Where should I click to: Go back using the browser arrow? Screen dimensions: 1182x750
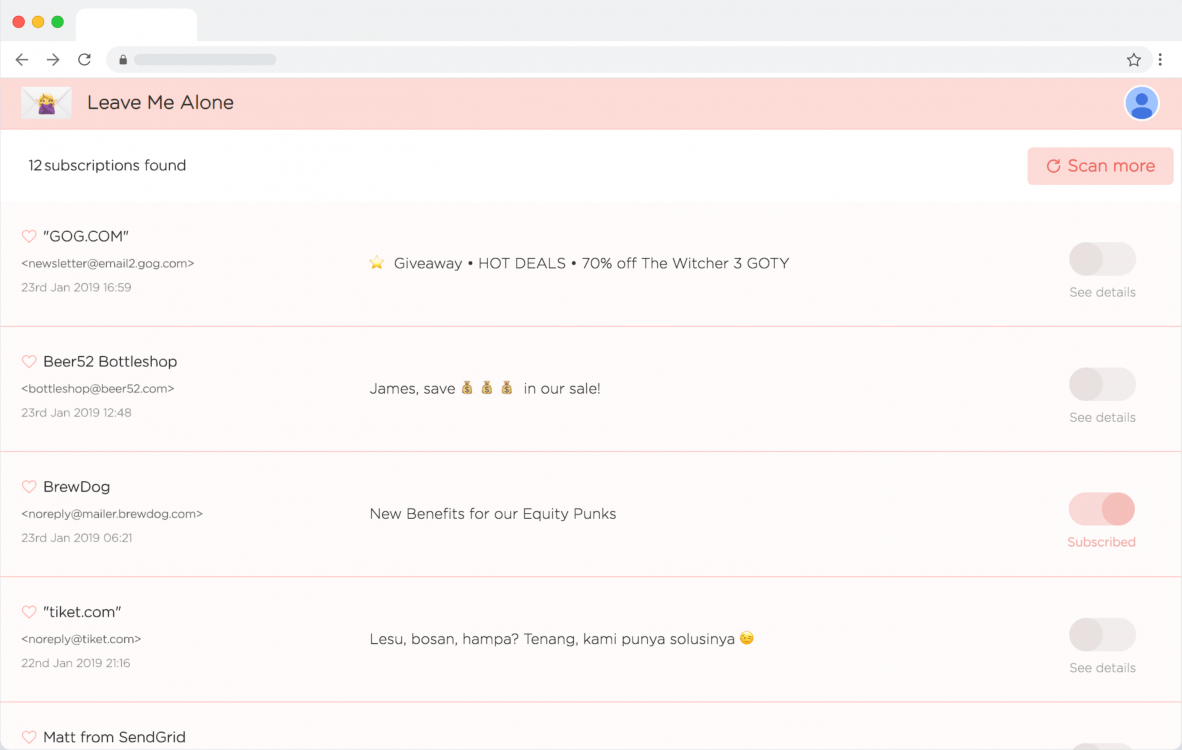pyautogui.click(x=22, y=60)
